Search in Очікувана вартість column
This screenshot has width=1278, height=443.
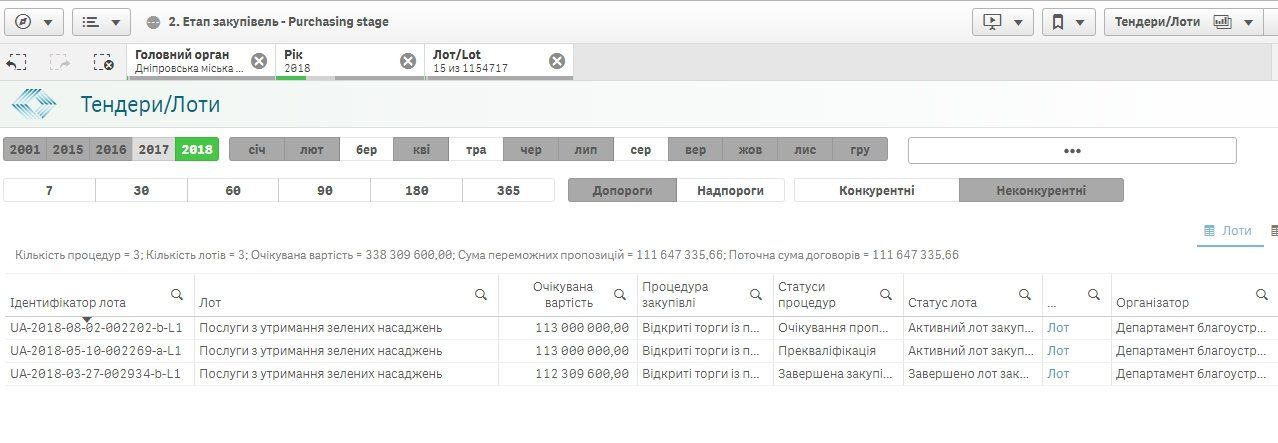[x=620, y=294]
